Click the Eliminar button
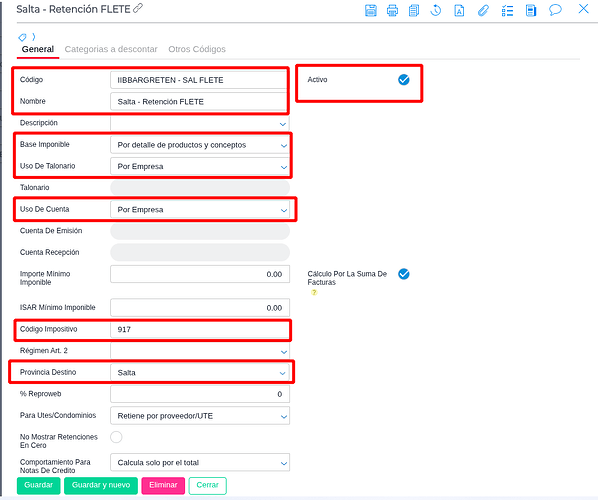Screen dimensions: 598x500 (x=163, y=486)
